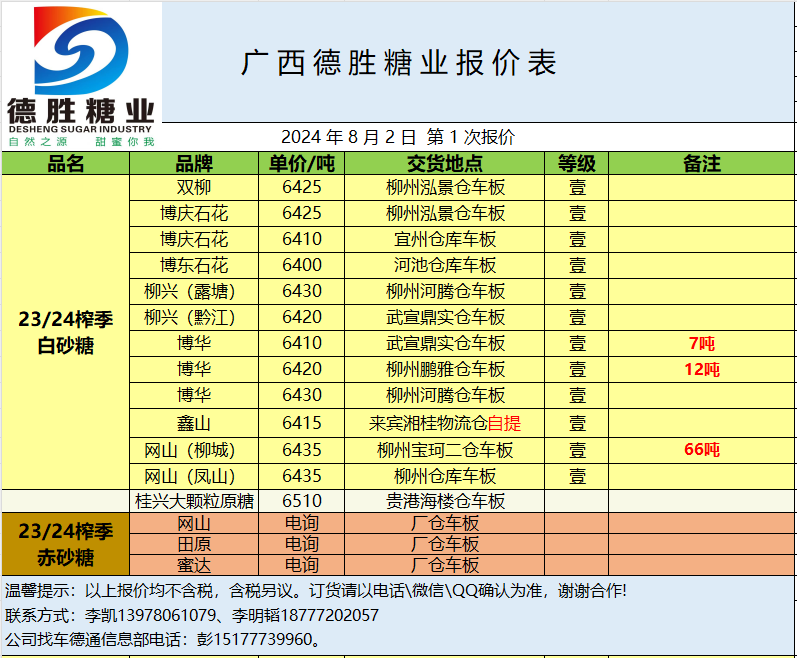797x658 pixels.
Task: Click the 鑫山 brand cell
Action: [194, 423]
